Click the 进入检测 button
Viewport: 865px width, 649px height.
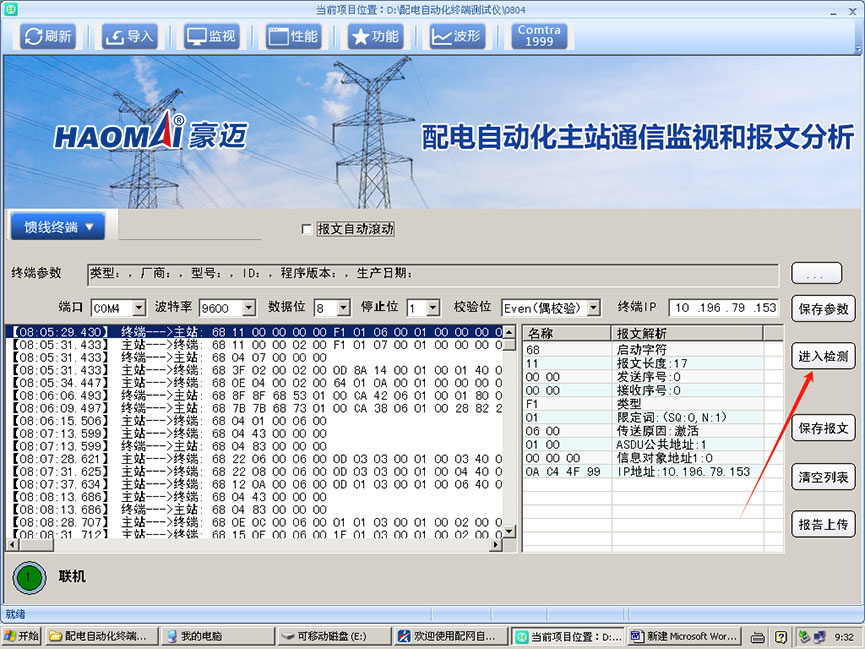(823, 357)
